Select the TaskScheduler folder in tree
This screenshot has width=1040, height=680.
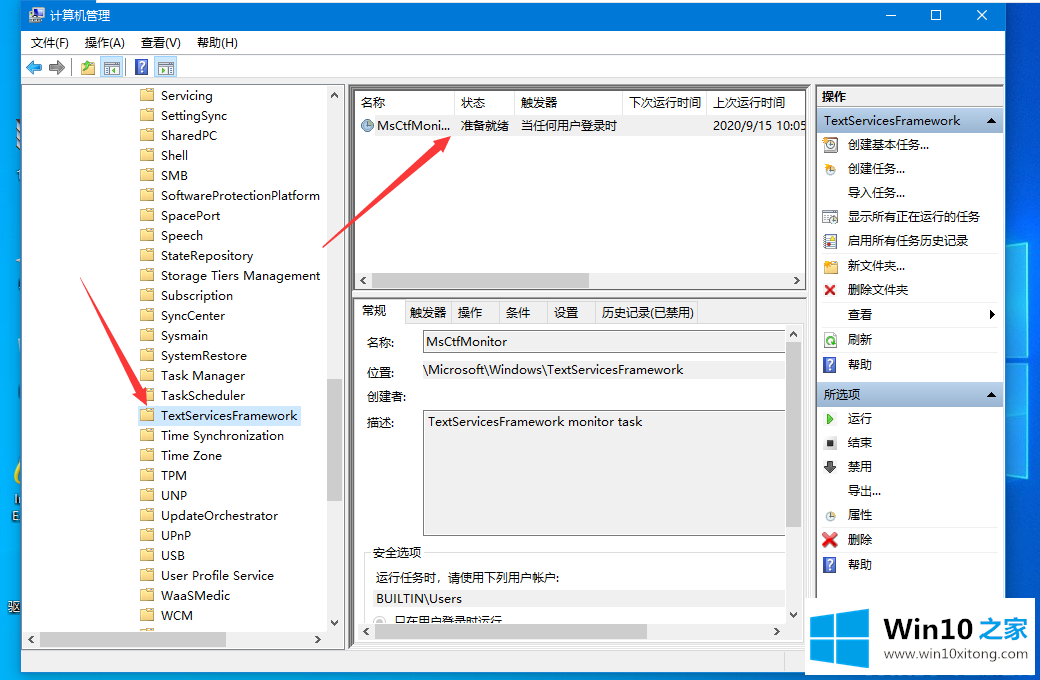click(202, 395)
